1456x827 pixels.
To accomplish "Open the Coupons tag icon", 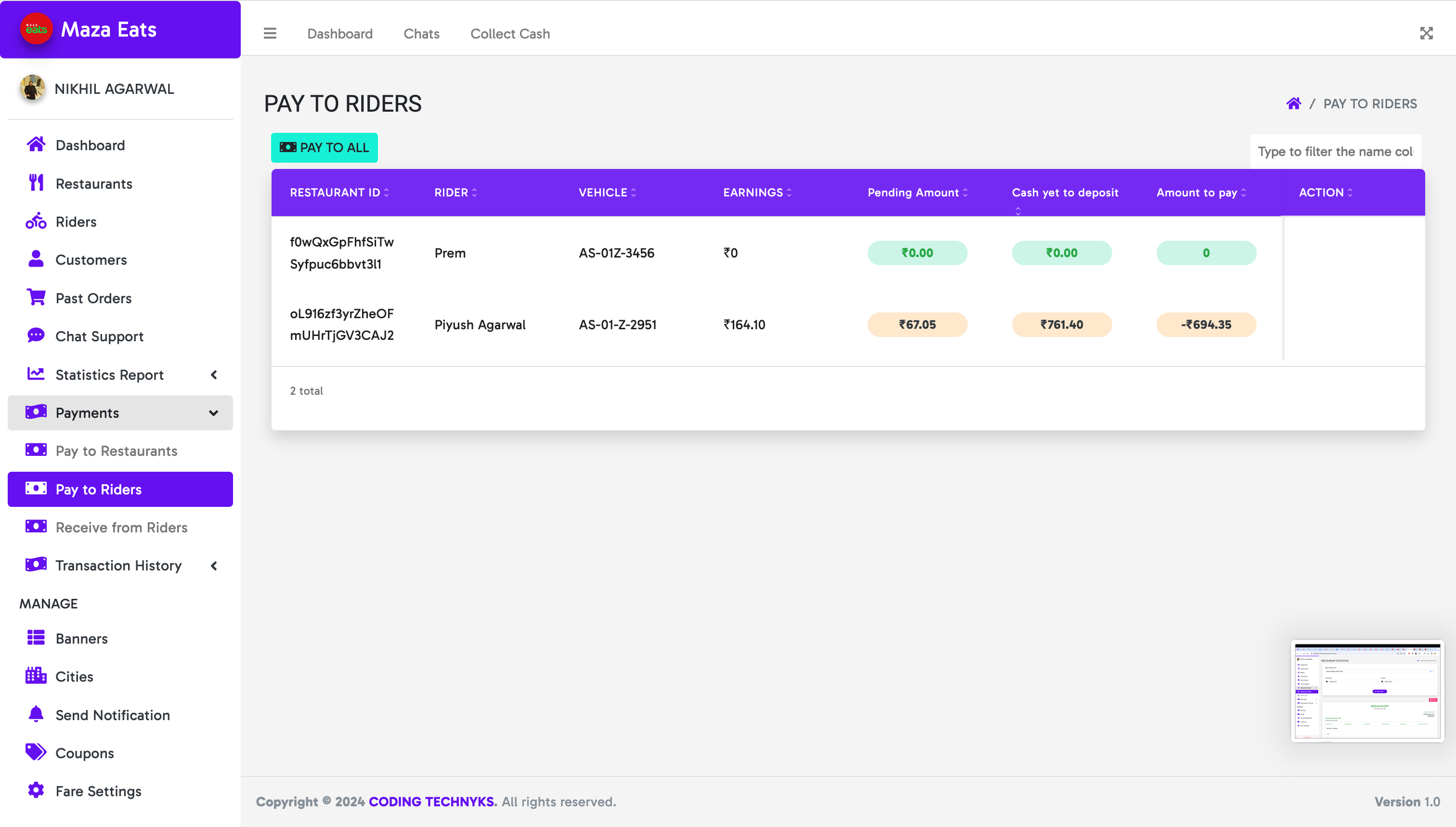I will point(36,752).
